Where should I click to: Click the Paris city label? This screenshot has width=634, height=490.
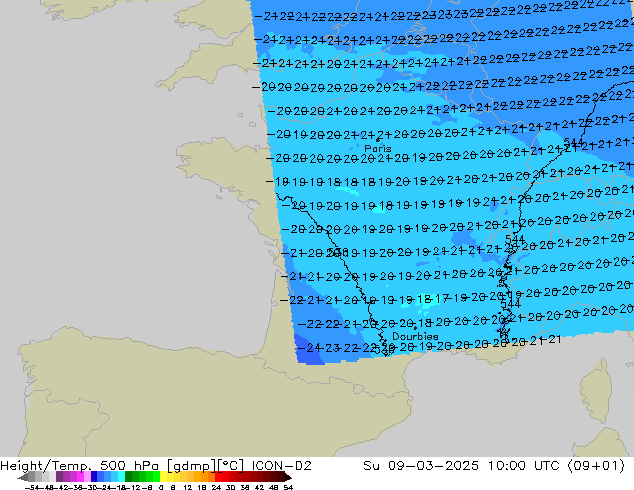click(x=378, y=148)
